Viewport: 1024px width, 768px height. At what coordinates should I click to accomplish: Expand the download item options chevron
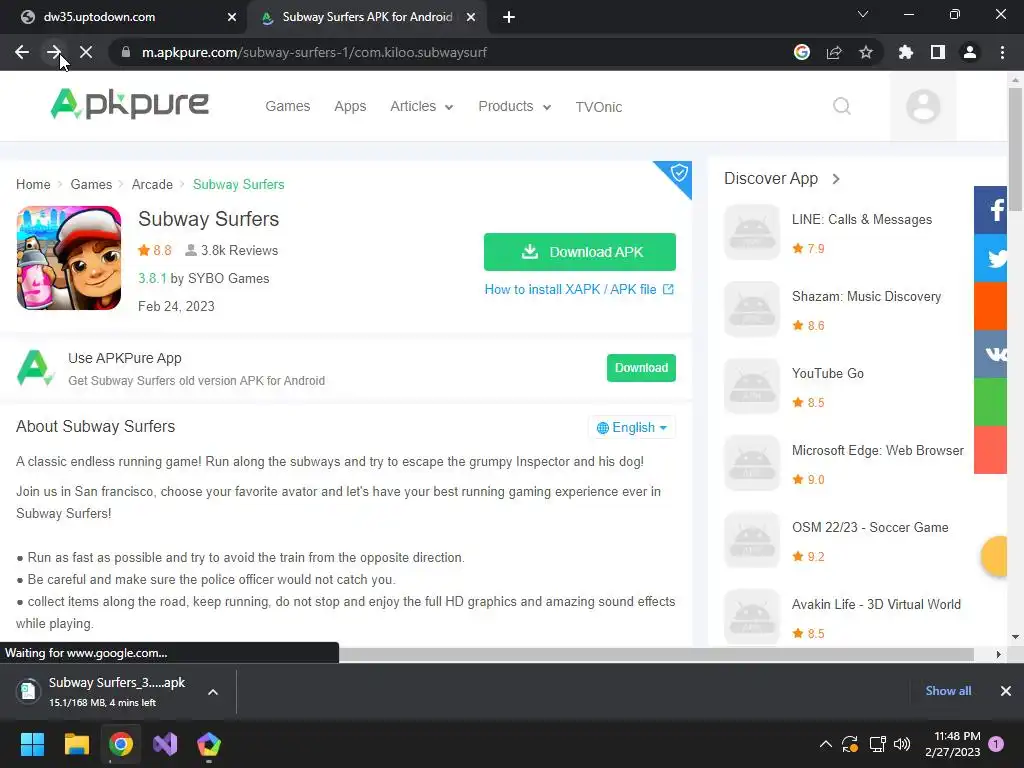click(213, 692)
